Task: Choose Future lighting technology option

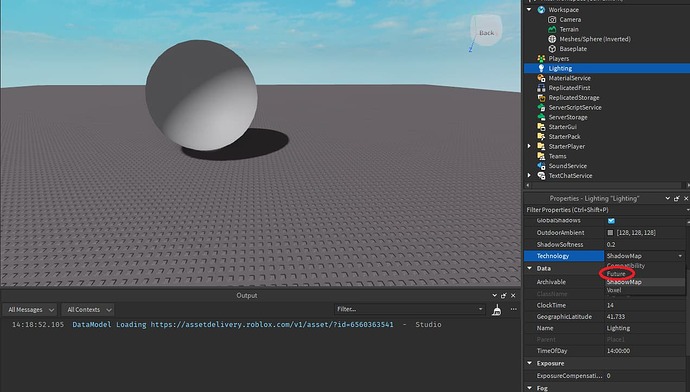Action: coord(645,274)
